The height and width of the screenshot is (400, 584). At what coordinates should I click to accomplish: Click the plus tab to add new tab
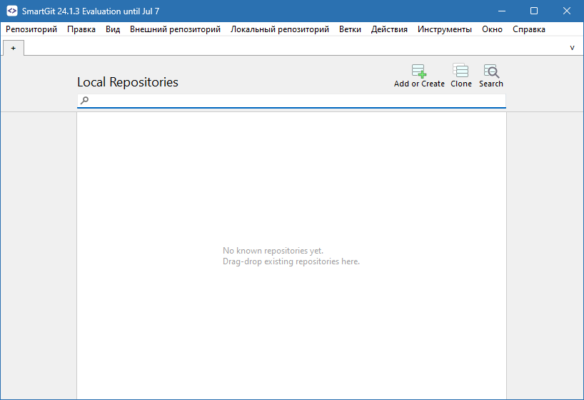[x=13, y=48]
